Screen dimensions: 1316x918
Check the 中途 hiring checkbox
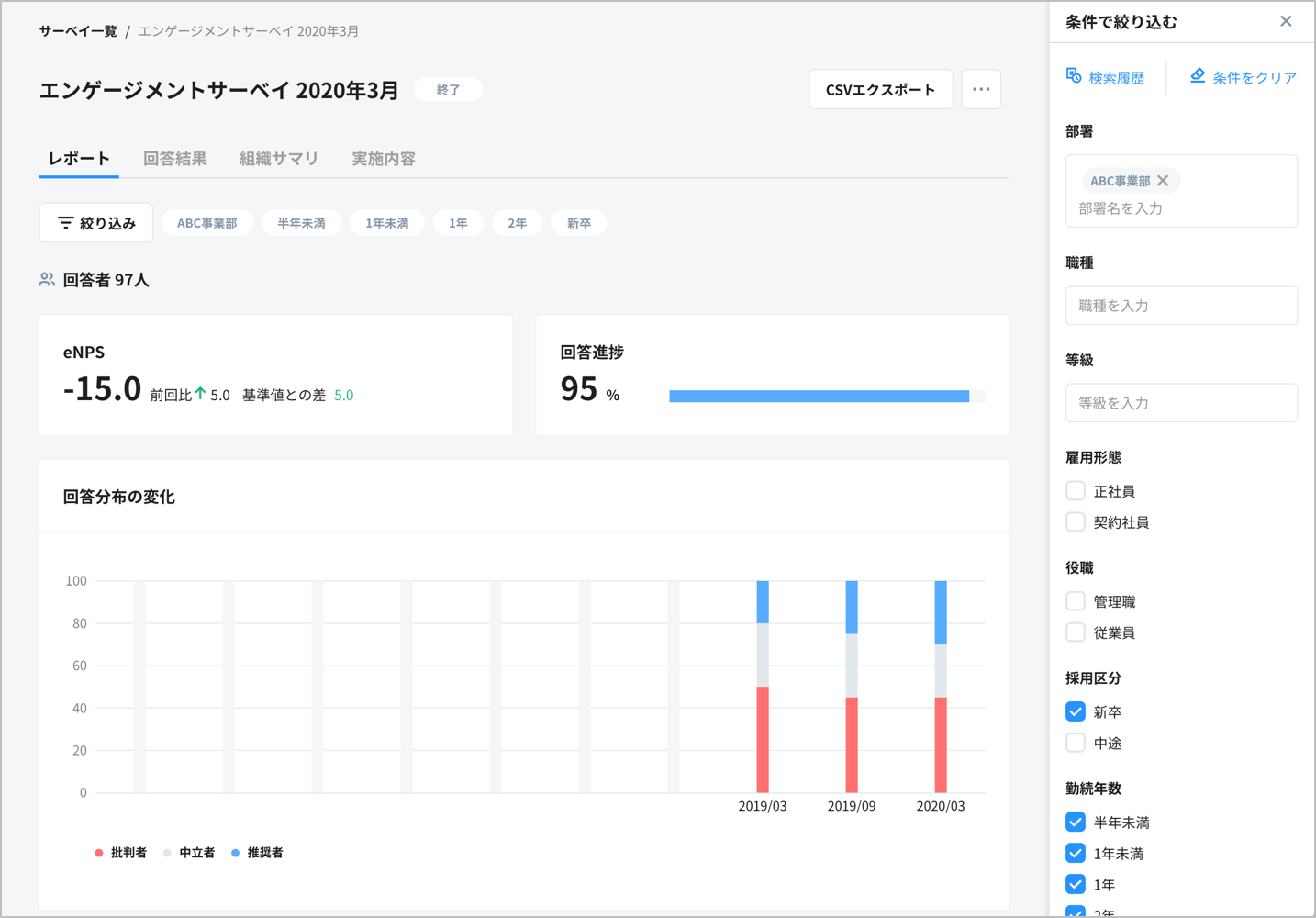pos(1075,743)
